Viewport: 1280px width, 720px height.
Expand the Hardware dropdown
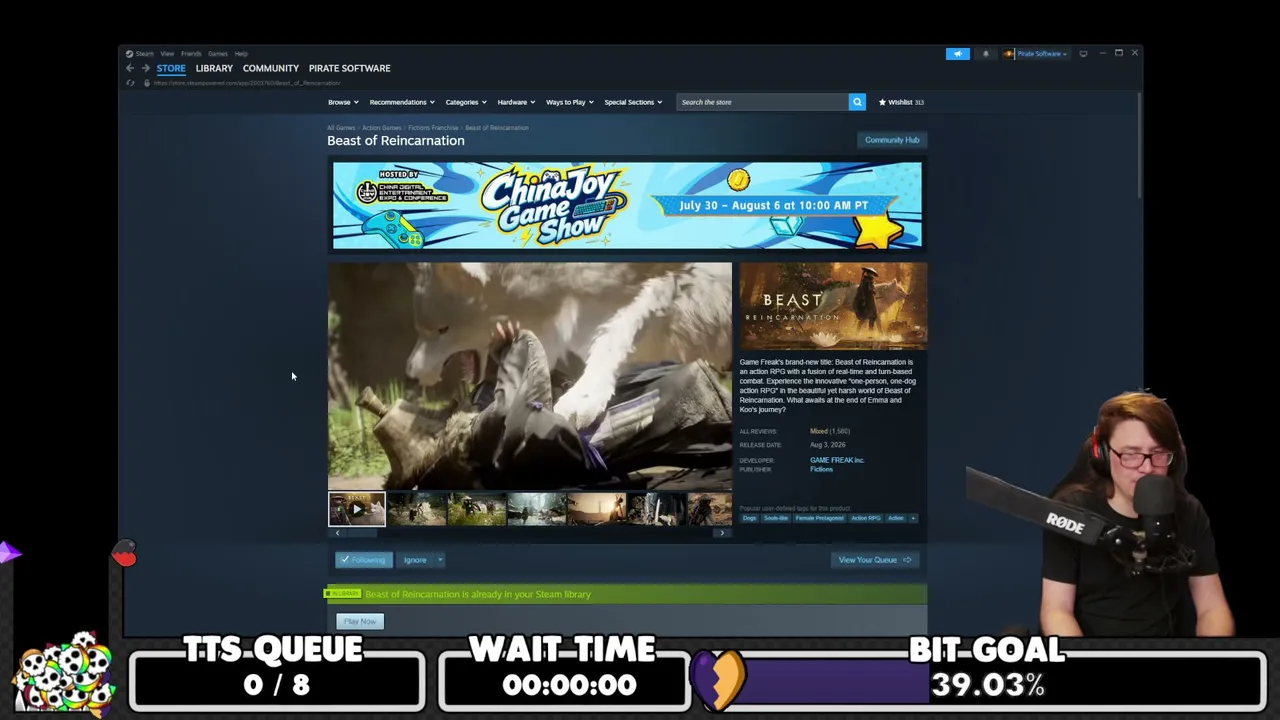(516, 102)
